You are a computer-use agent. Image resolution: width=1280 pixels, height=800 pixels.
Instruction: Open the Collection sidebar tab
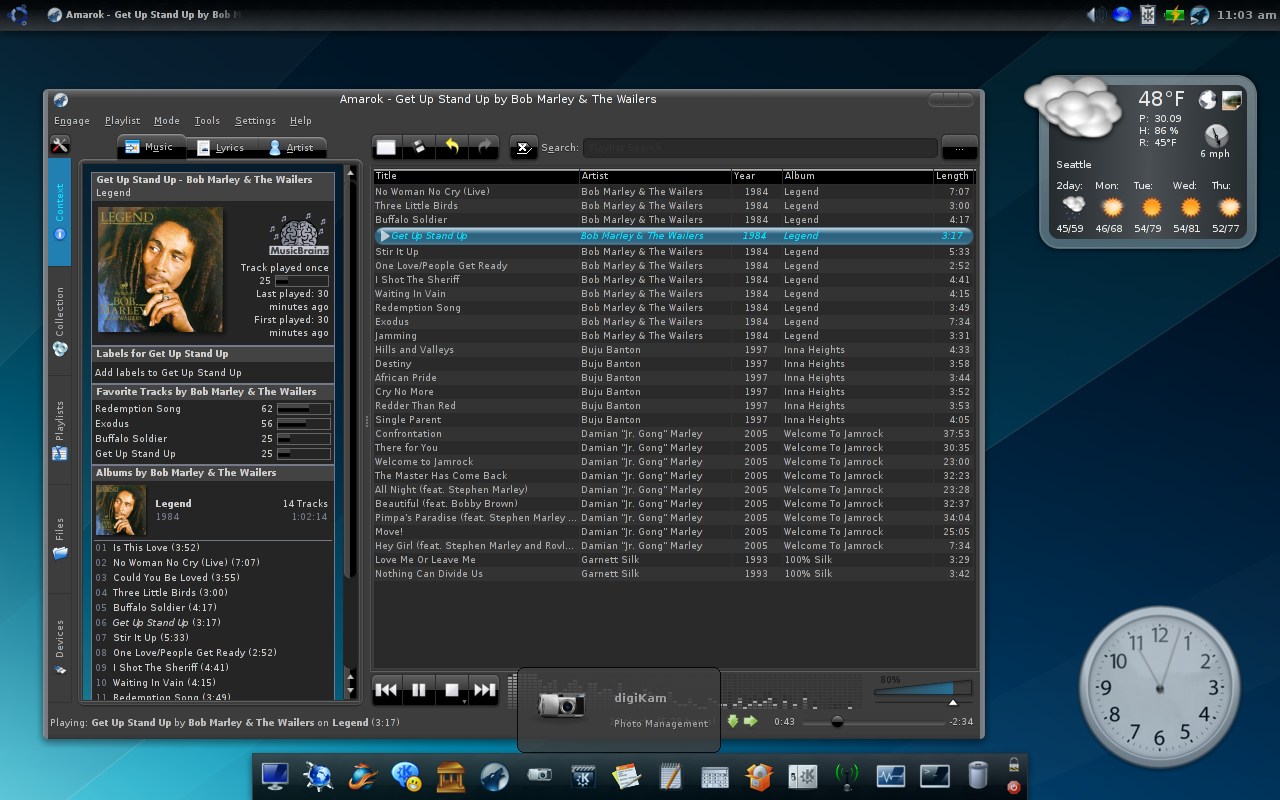(x=59, y=322)
